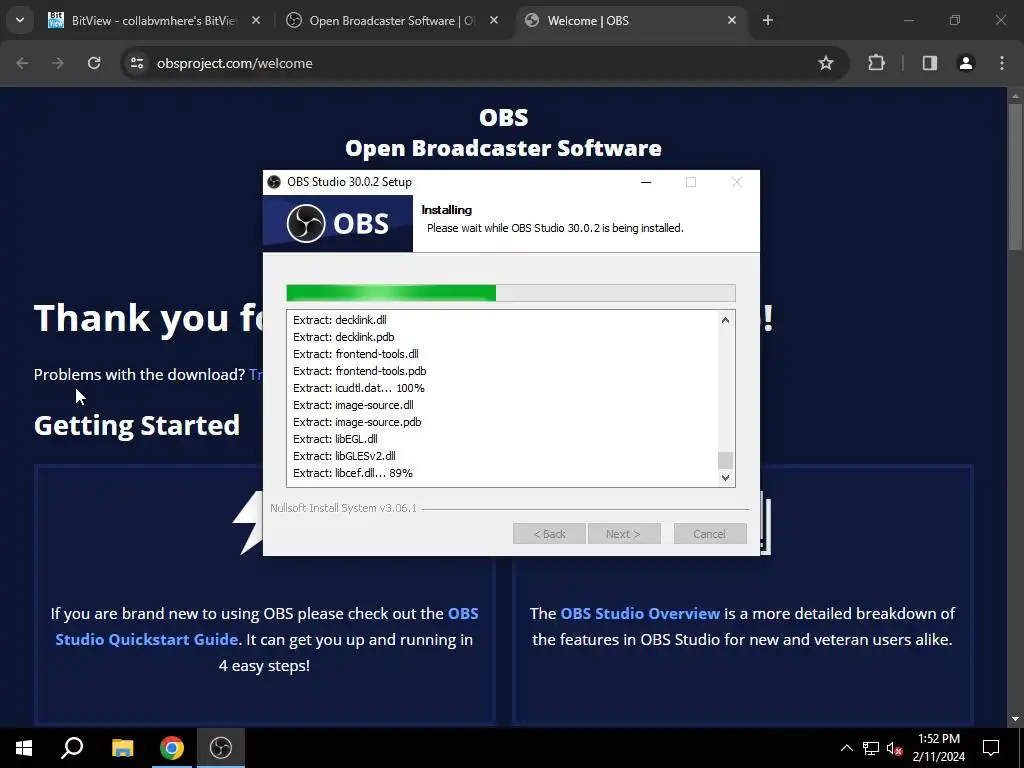
Task: Close the BitView tab
Action: 256,20
